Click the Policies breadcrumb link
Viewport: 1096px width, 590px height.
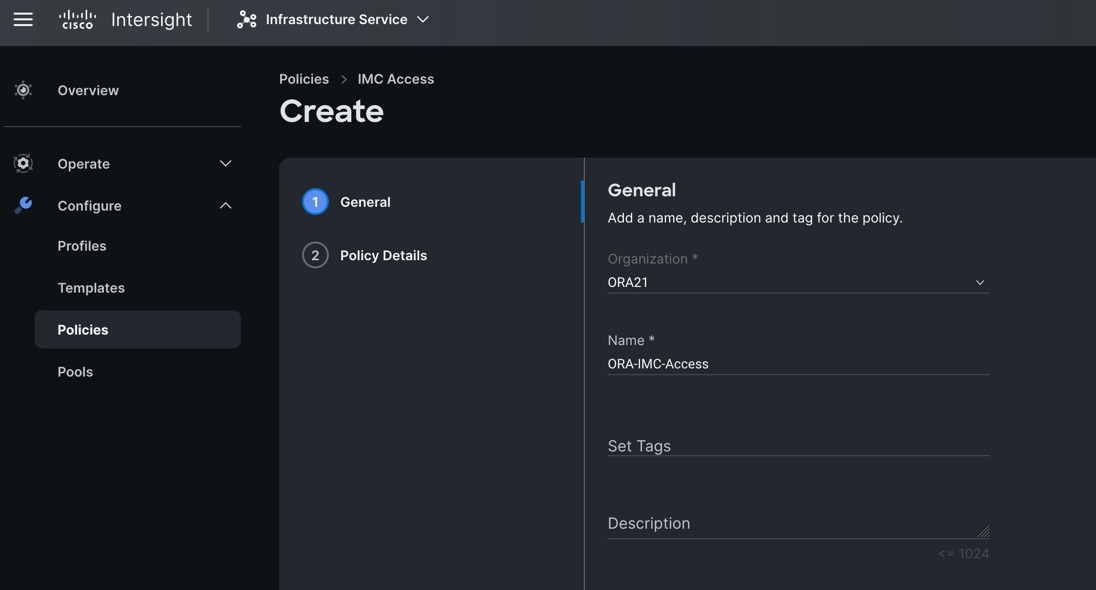pos(304,79)
